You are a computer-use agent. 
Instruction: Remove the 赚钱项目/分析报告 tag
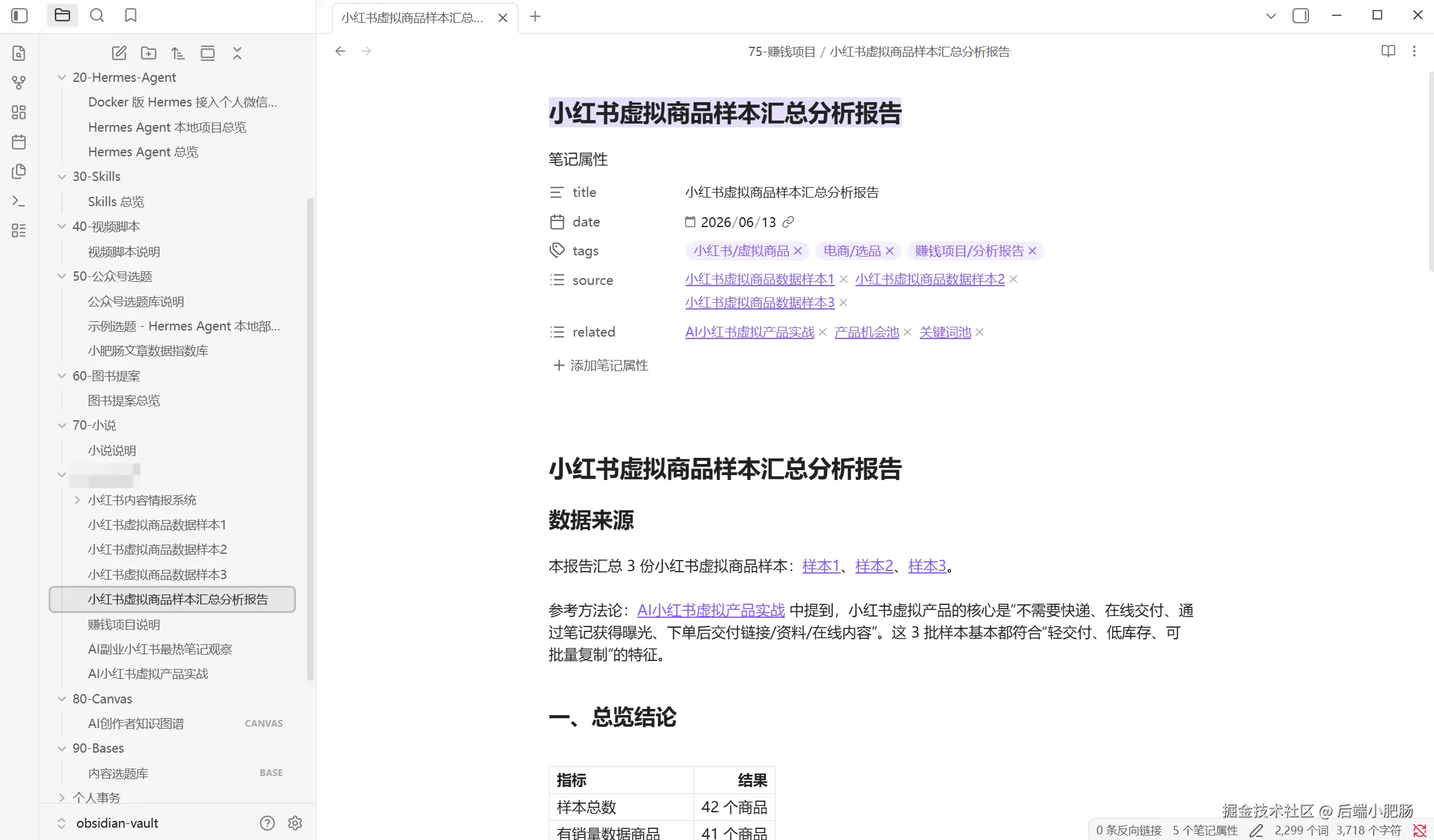tap(1032, 251)
